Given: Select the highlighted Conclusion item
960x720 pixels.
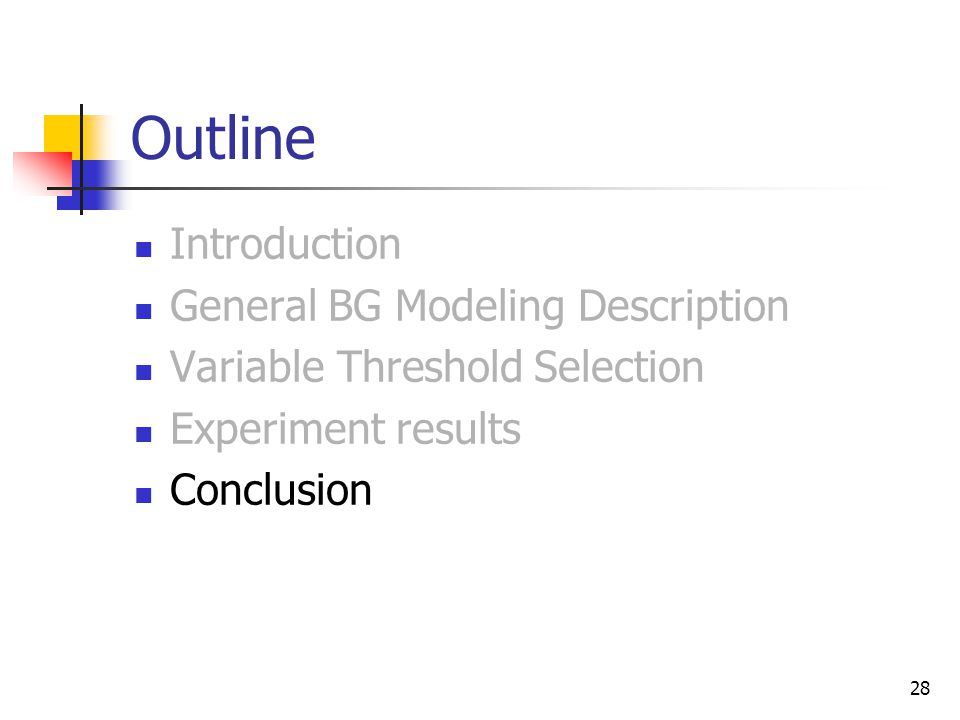Looking at the screenshot, I should coord(271,490).
